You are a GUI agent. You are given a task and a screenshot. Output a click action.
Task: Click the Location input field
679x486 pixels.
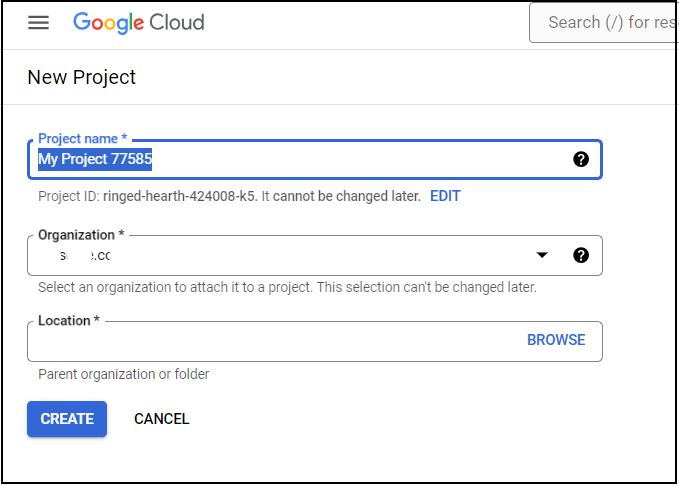pyautogui.click(x=315, y=341)
